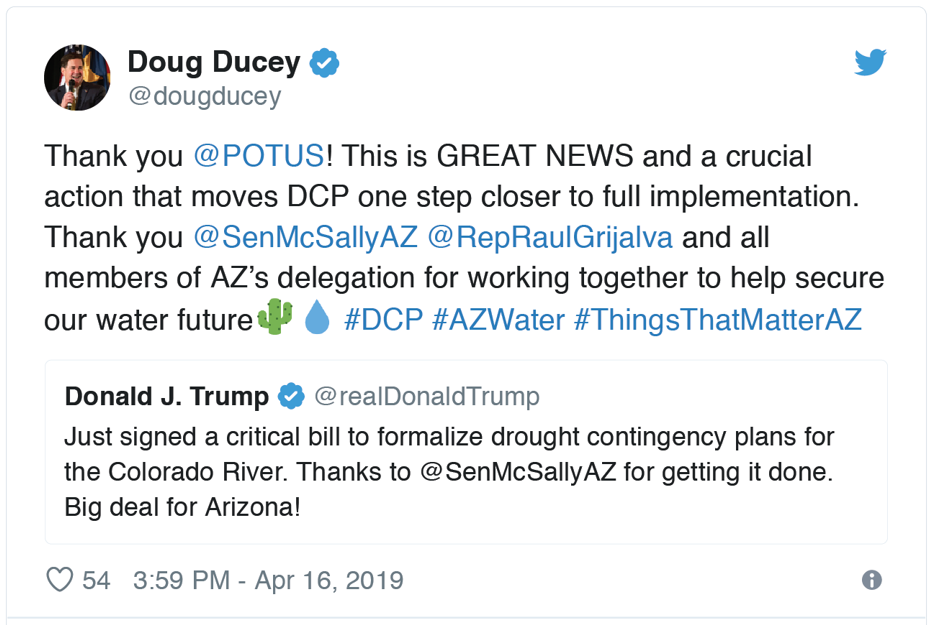Image resolution: width=935 pixels, height=625 pixels.
Task: Open the Doug Ducey display name
Action: tap(213, 63)
